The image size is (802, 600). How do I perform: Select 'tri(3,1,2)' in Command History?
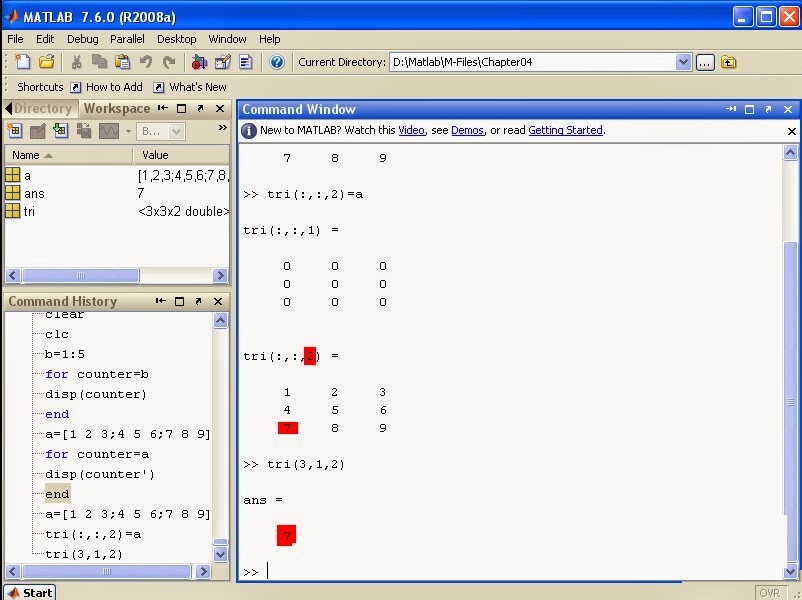(84, 554)
